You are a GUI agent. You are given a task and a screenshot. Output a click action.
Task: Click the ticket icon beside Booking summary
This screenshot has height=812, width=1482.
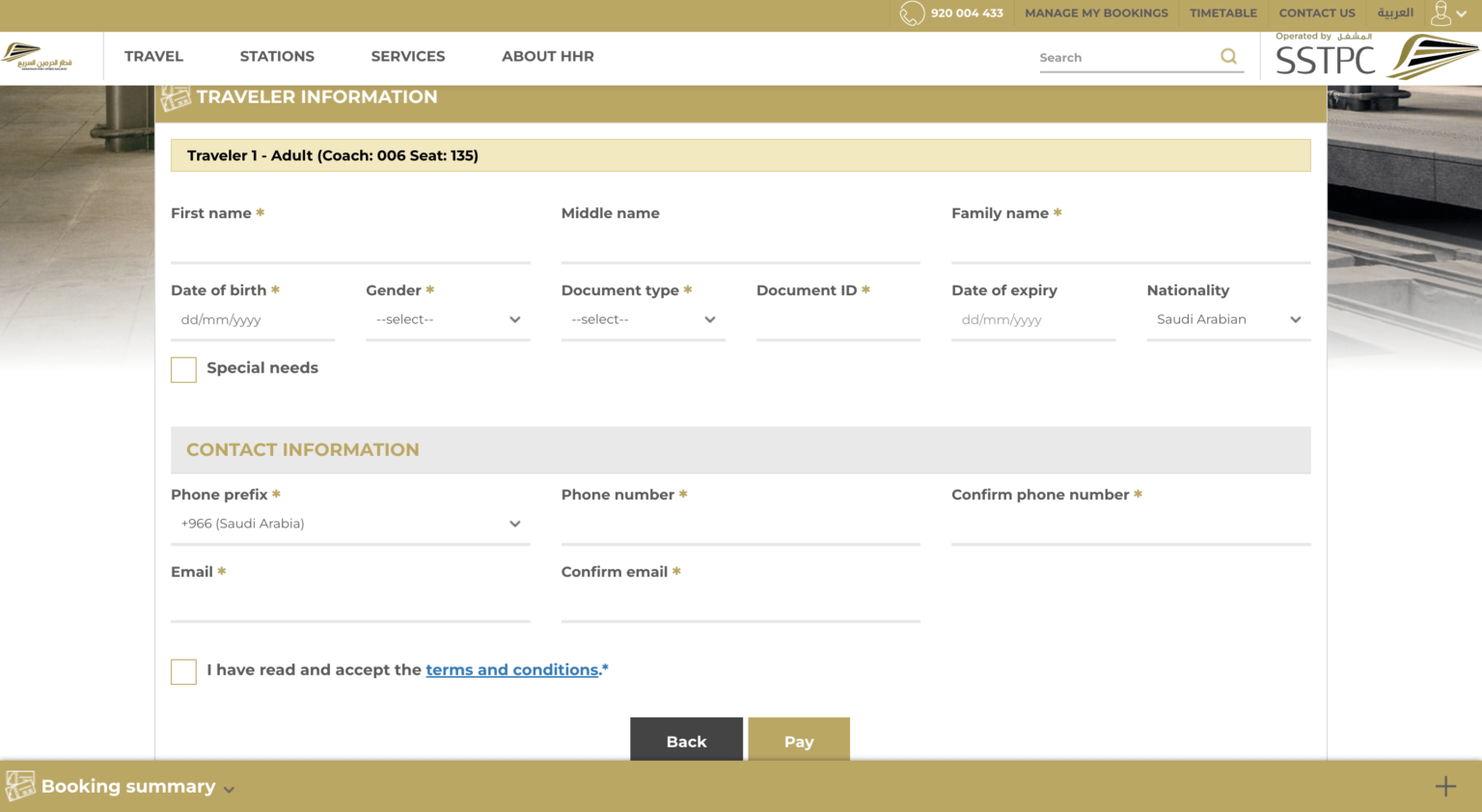coord(20,786)
